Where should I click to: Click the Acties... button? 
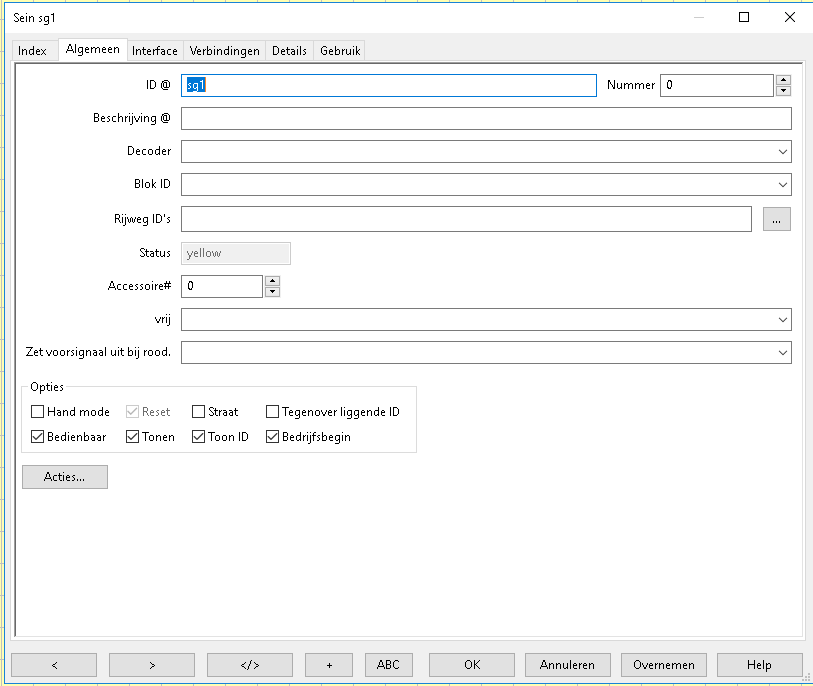coord(64,478)
